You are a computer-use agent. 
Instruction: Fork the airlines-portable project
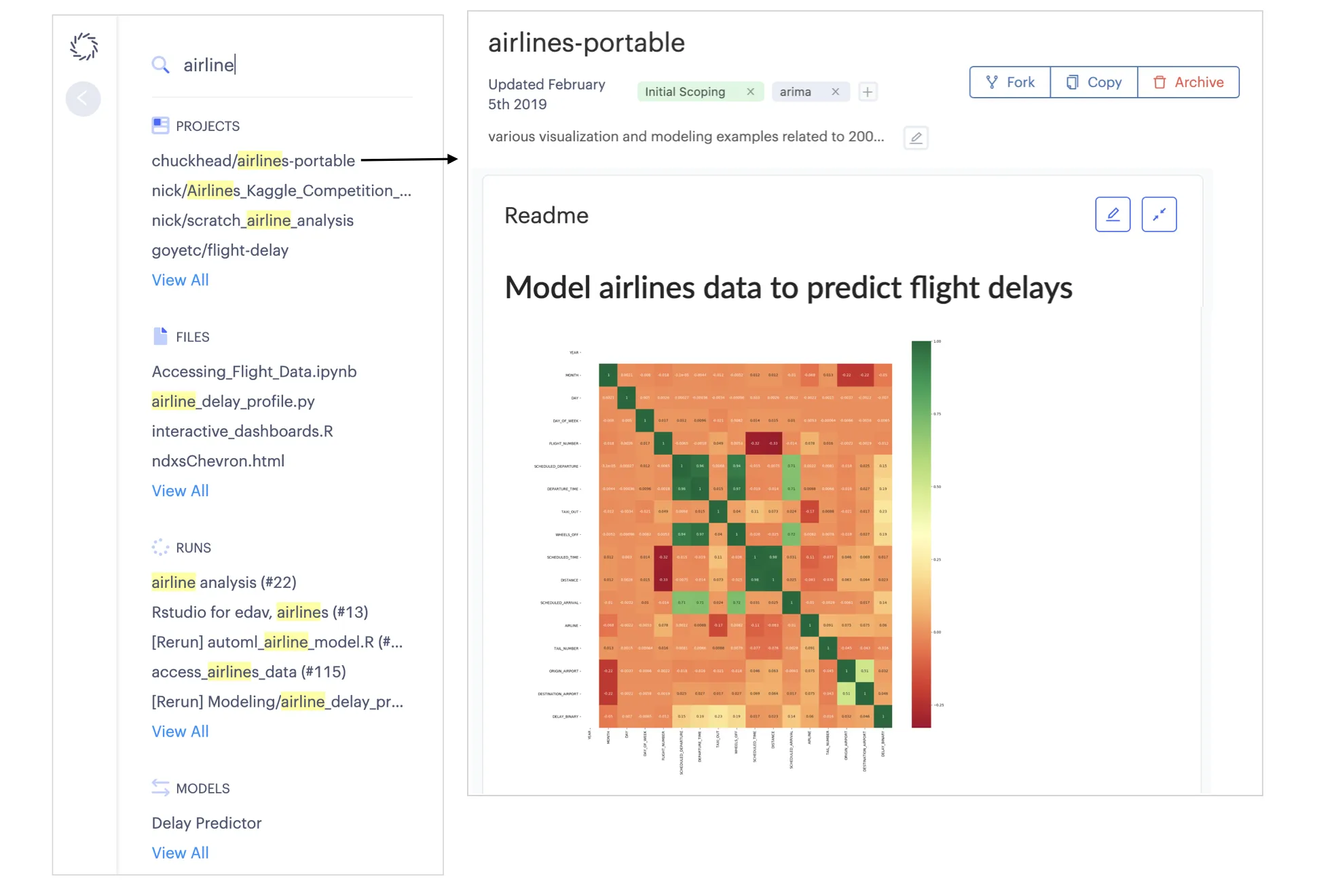pos(1010,82)
